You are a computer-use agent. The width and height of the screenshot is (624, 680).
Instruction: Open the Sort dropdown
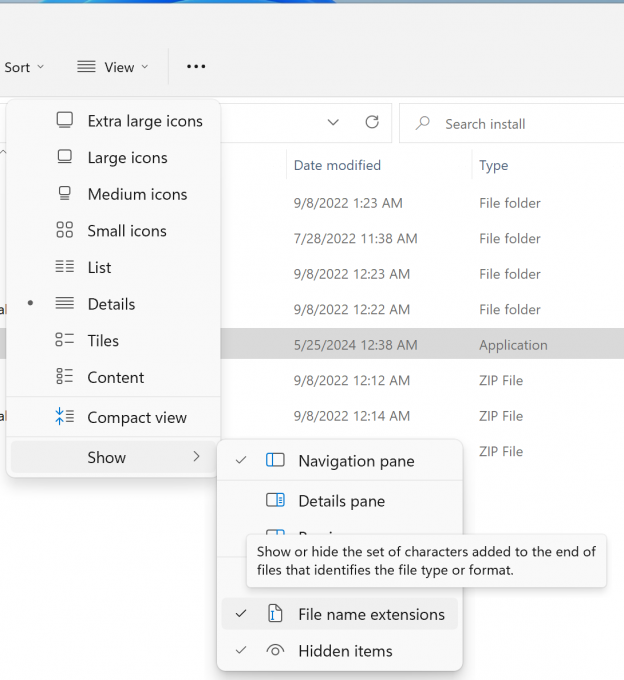click(x=24, y=67)
